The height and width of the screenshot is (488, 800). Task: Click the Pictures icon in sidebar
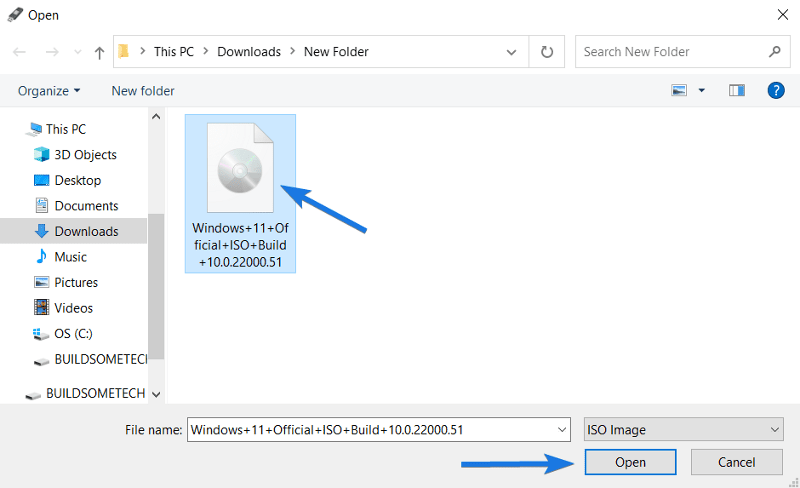tap(41, 282)
